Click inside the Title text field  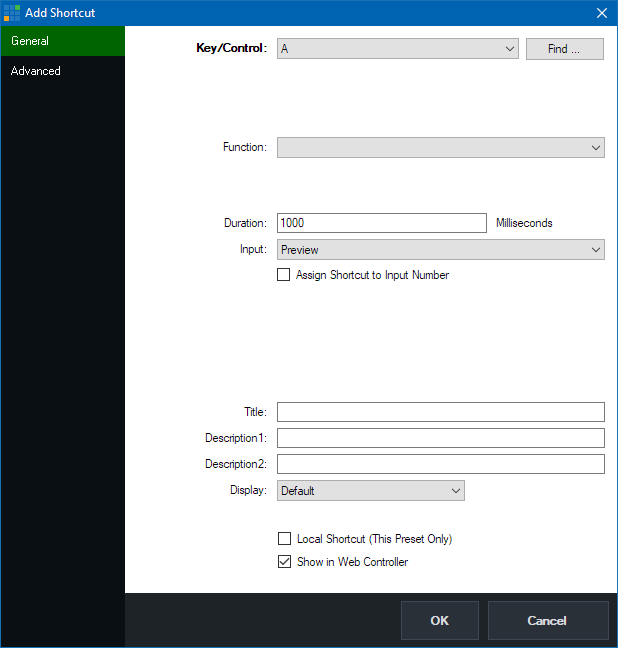pyautogui.click(x=440, y=412)
